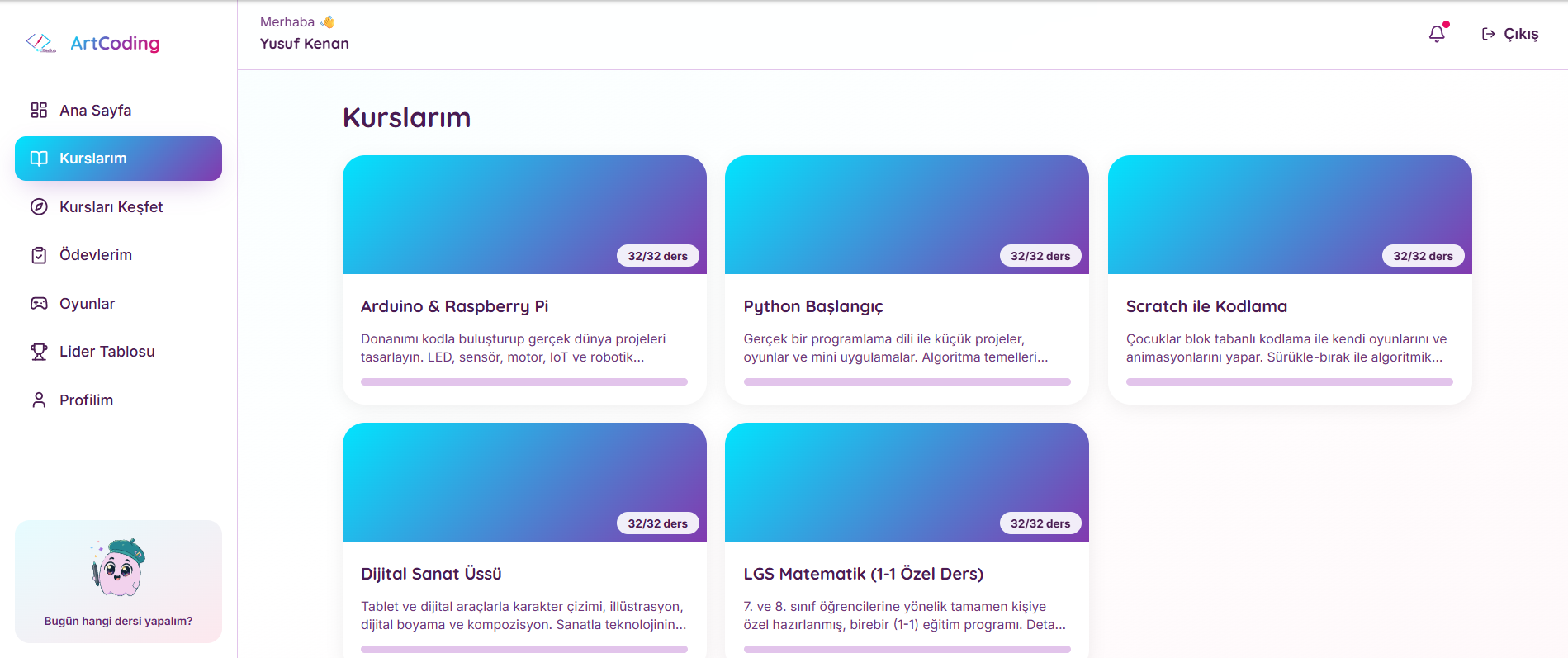Click the ArtCoding logo icon
Viewport: 1568px width, 658px height.
(x=40, y=43)
